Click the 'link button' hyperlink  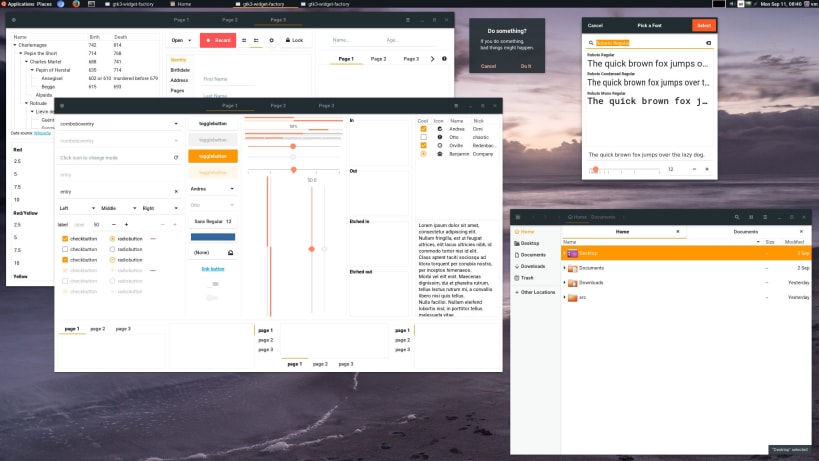click(x=213, y=269)
